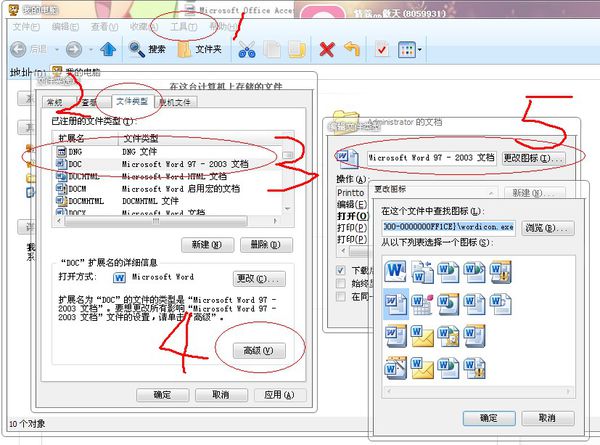
Task: Switch to the 脱机文件 tab
Action: coord(175,102)
